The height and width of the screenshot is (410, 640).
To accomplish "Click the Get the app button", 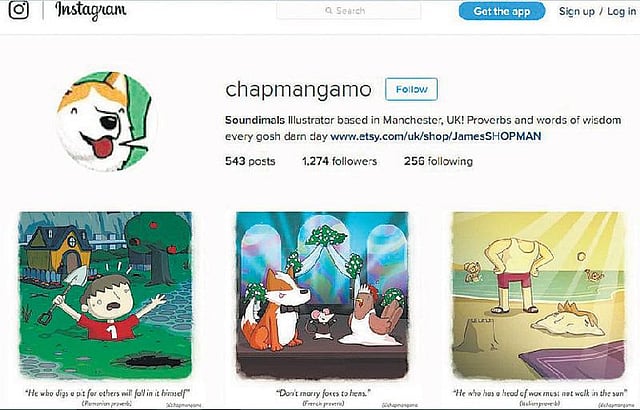I will pos(502,11).
